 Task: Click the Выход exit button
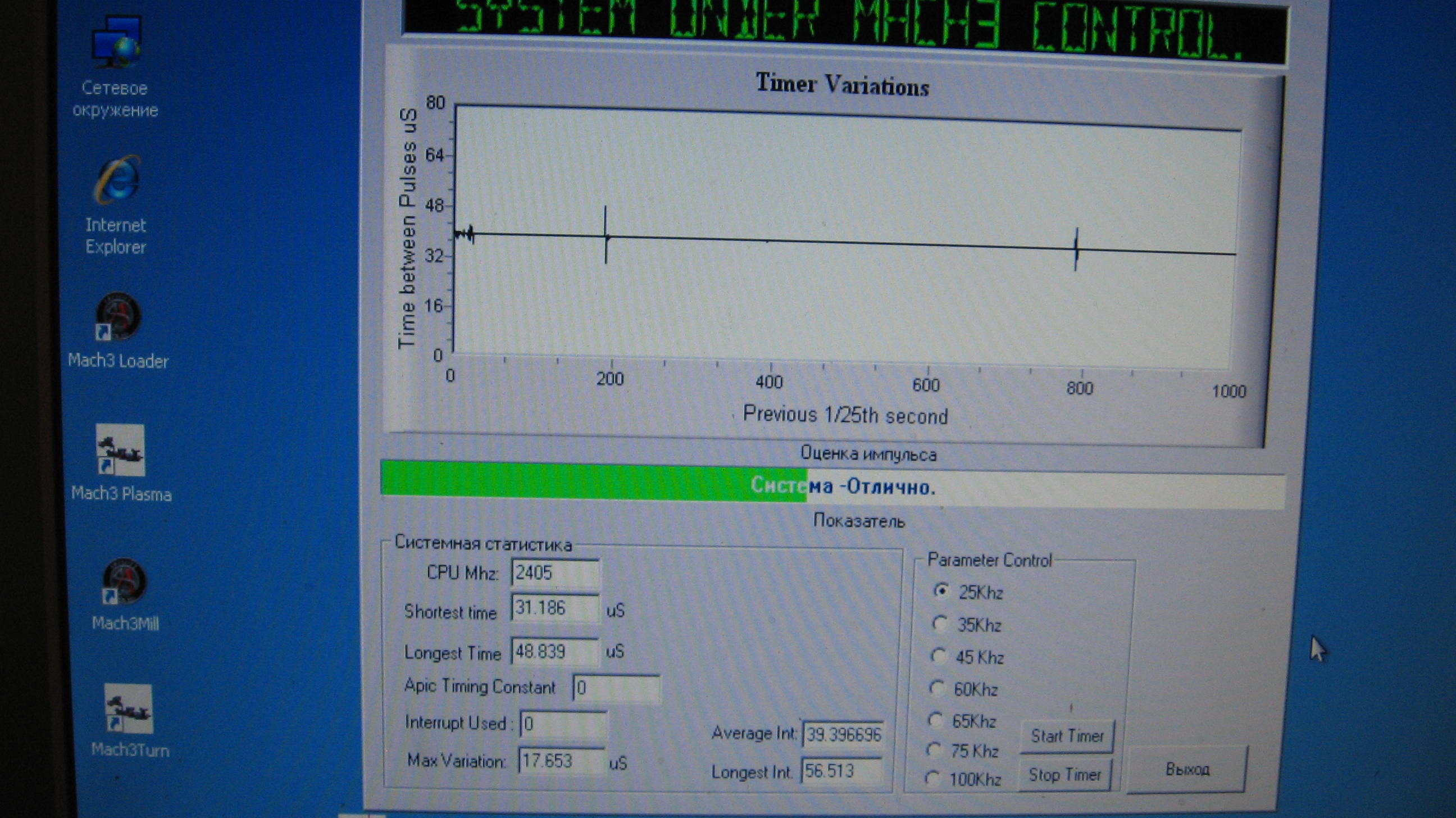coord(1187,769)
